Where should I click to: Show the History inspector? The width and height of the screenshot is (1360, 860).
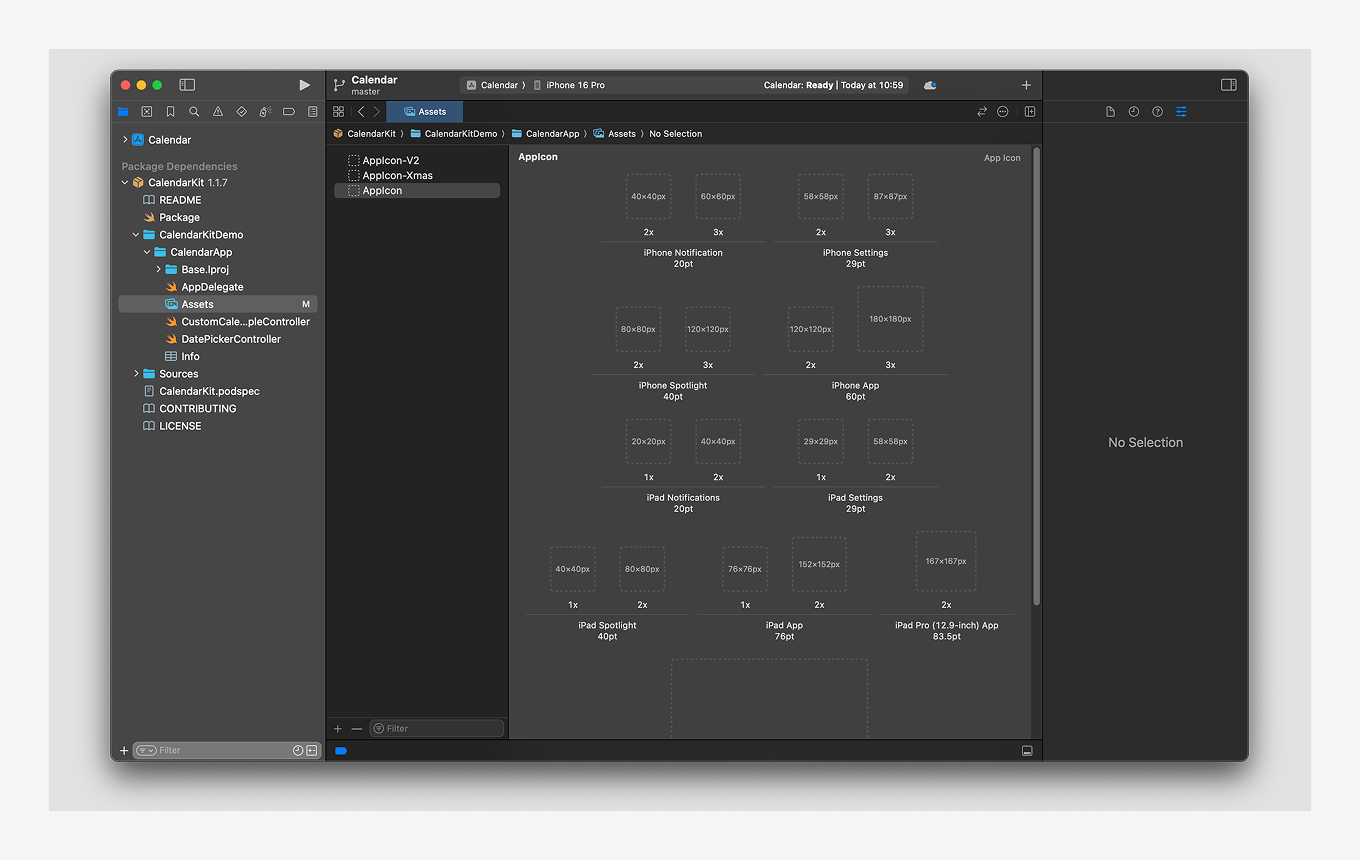[1134, 112]
